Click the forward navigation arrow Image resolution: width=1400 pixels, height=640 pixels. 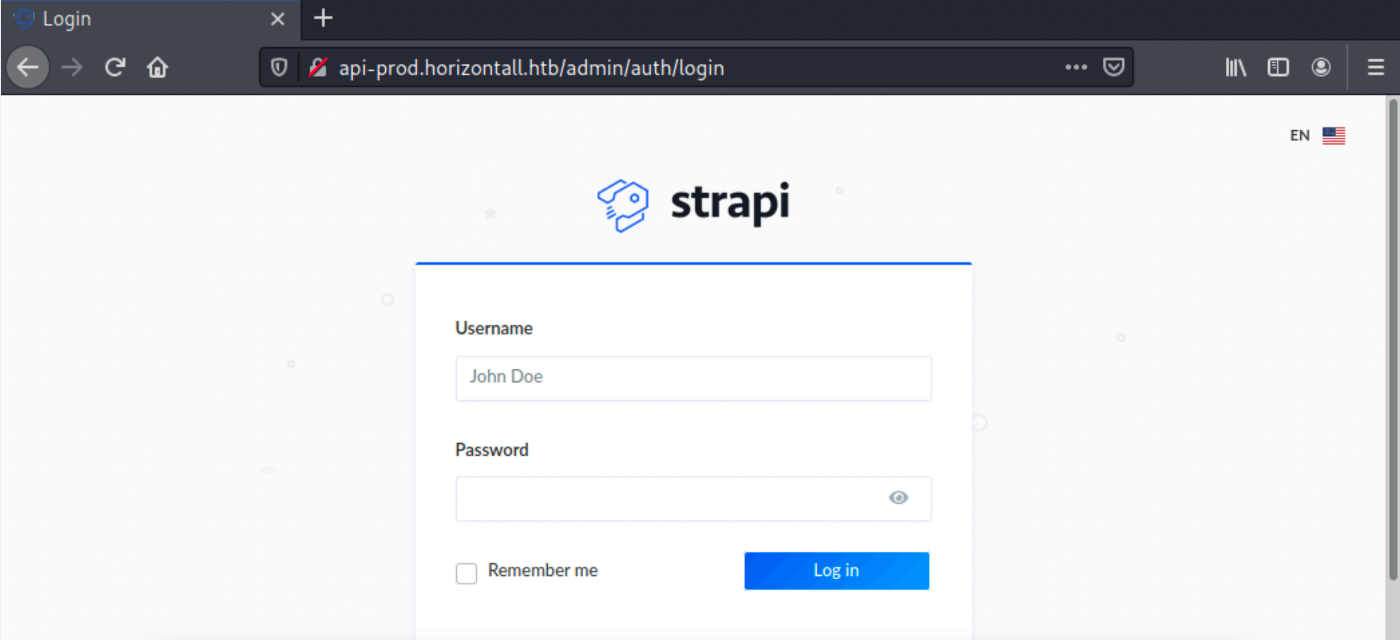[x=72, y=68]
